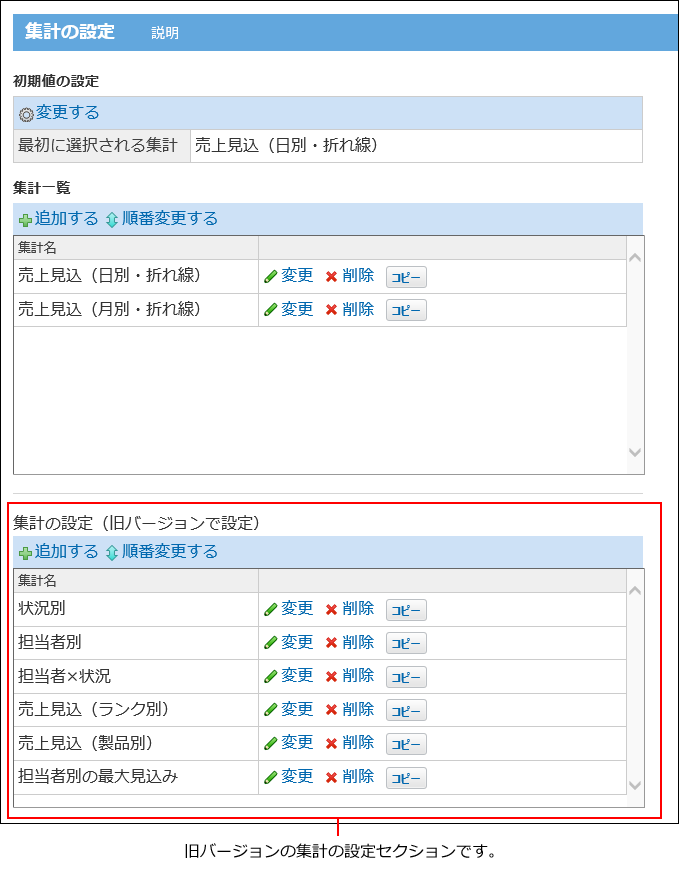Click 追加する in the 旧バージョン section
Screen dimensions: 679x870
[x=66, y=552]
